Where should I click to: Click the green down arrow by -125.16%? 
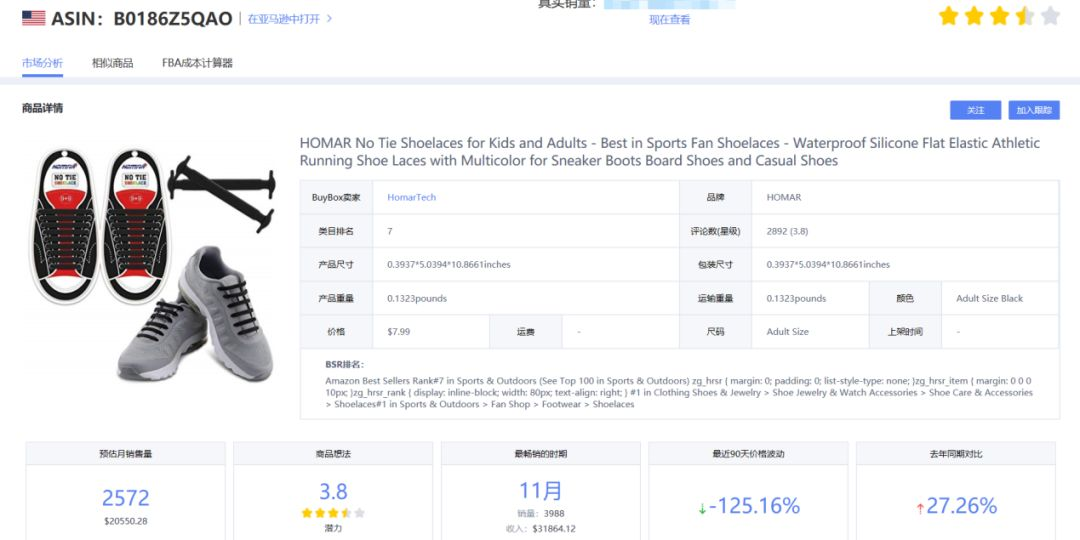coord(702,508)
